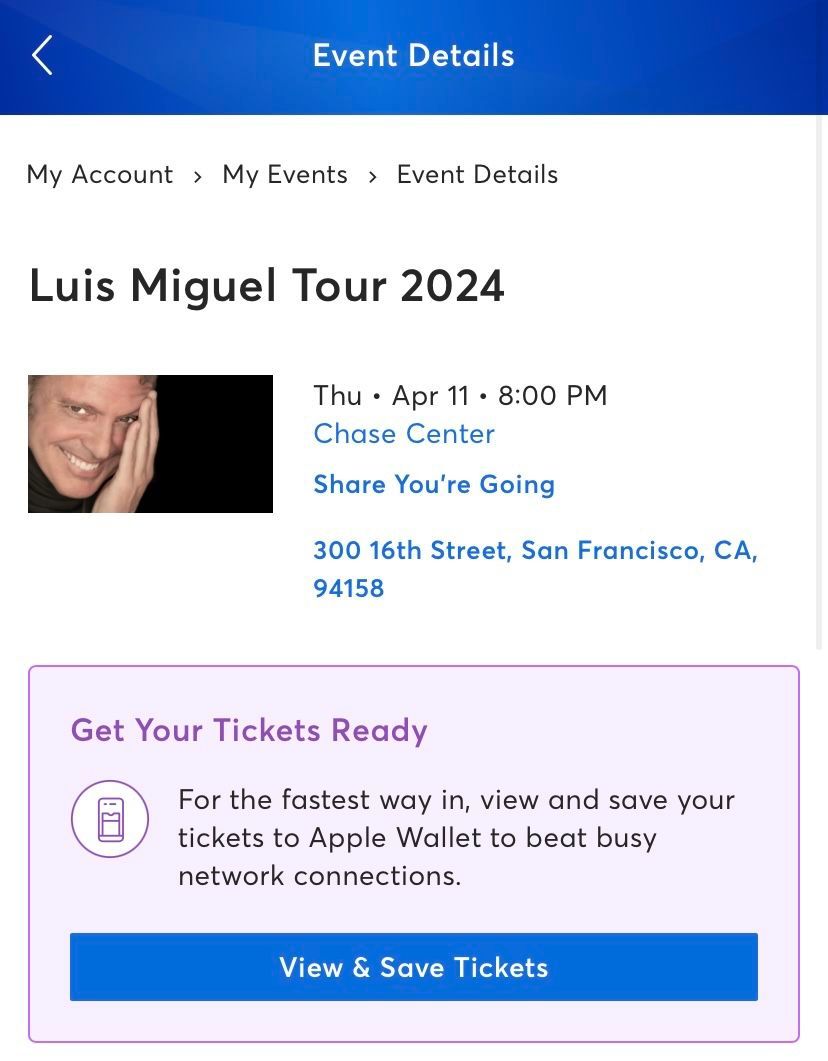Open the 300 16th Street address link
The width and height of the screenshot is (828, 1061).
tap(535, 551)
